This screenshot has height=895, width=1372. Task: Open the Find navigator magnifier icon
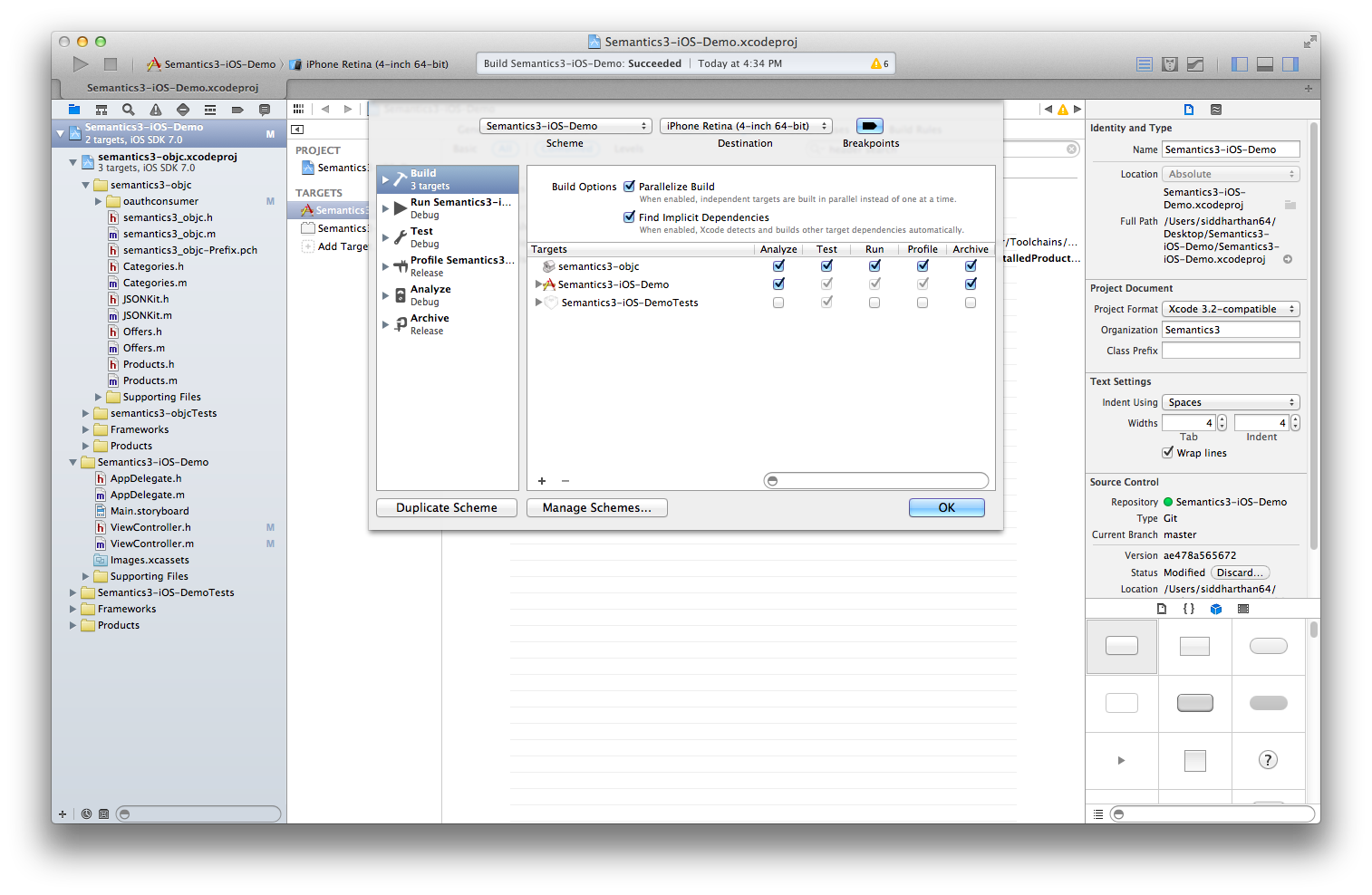click(129, 109)
